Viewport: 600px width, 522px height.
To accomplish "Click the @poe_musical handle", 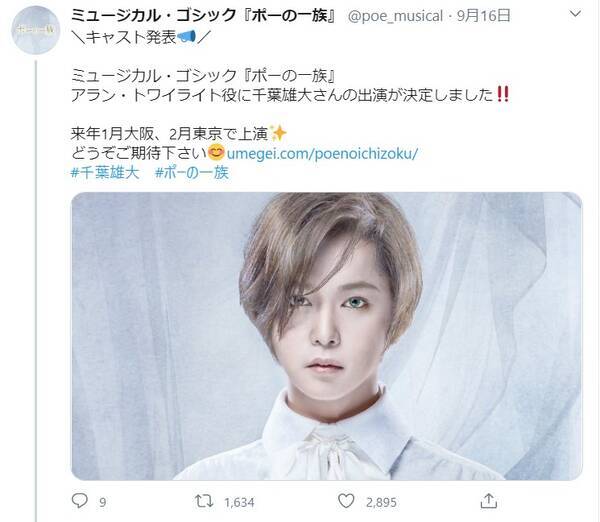I will pos(395,16).
